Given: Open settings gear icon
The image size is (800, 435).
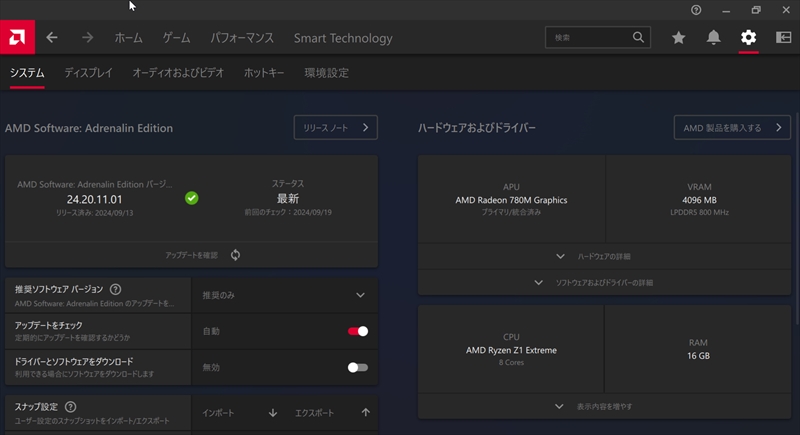Looking at the screenshot, I should point(748,37).
